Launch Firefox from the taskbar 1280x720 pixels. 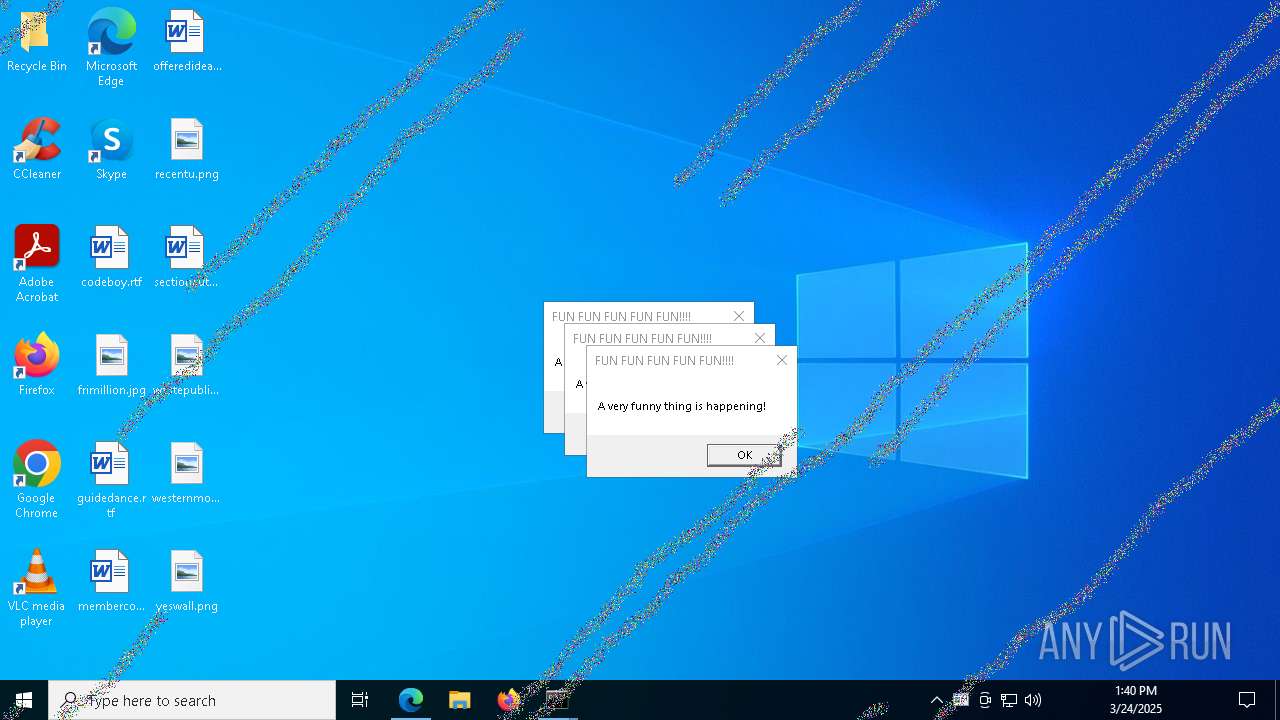pyautogui.click(x=508, y=700)
